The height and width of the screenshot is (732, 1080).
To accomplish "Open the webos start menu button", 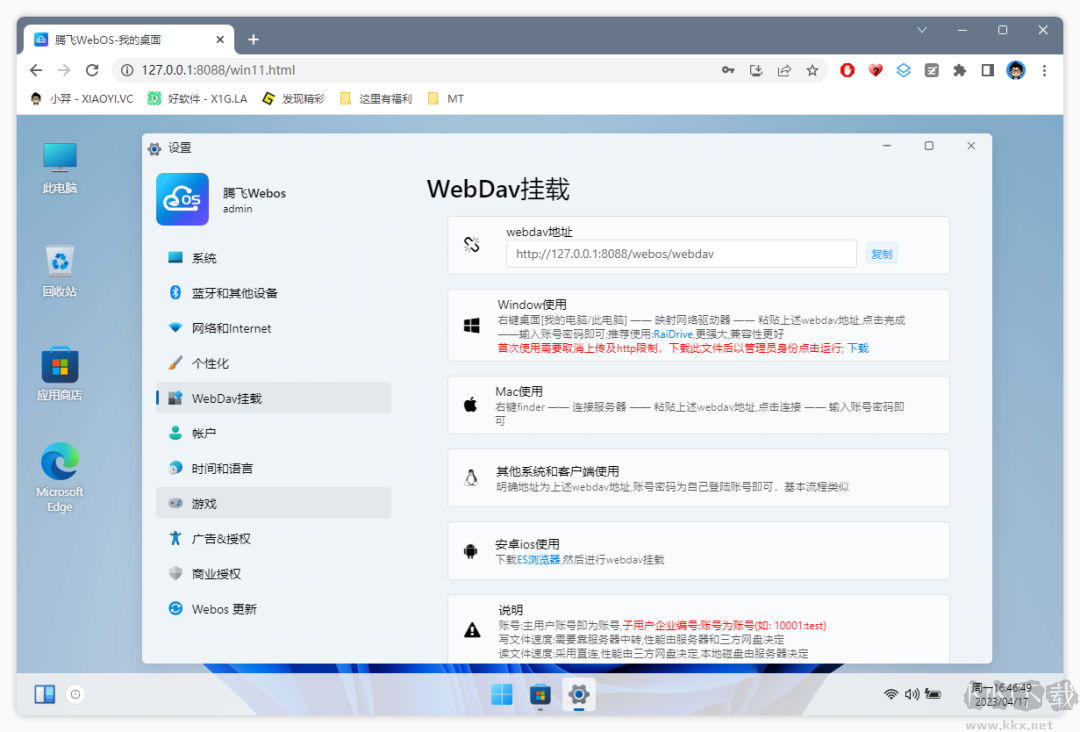I will [501, 695].
